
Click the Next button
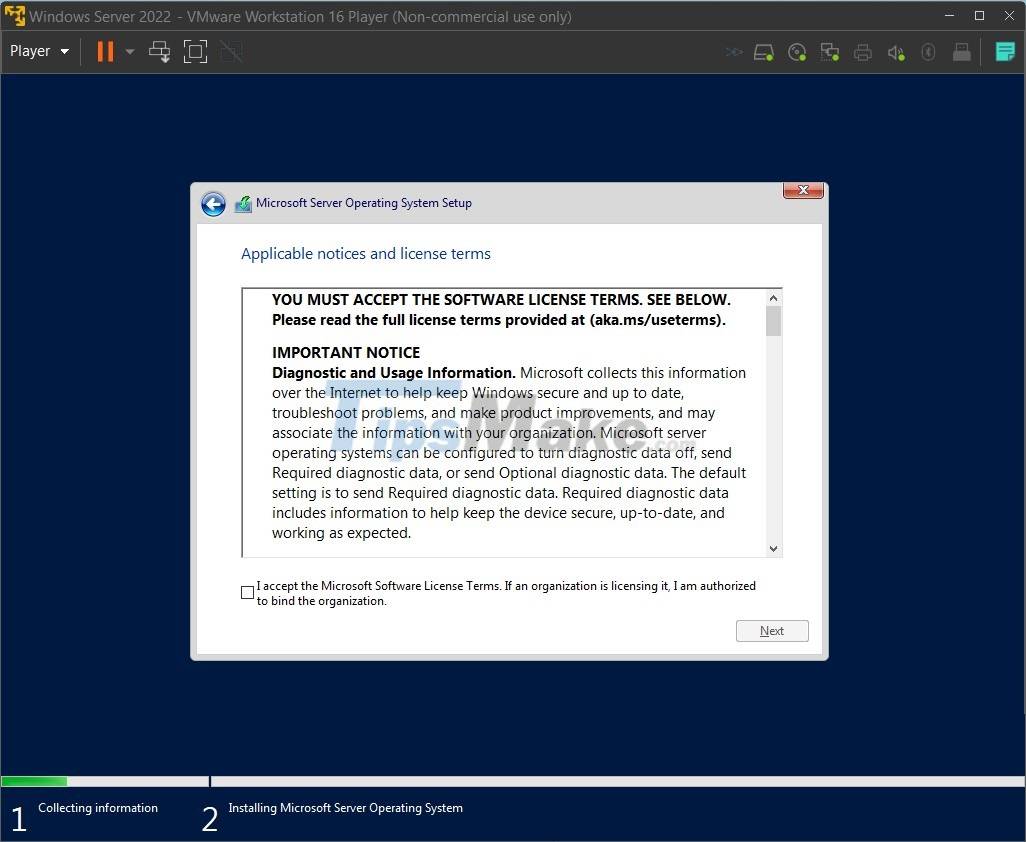pyautogui.click(x=771, y=630)
